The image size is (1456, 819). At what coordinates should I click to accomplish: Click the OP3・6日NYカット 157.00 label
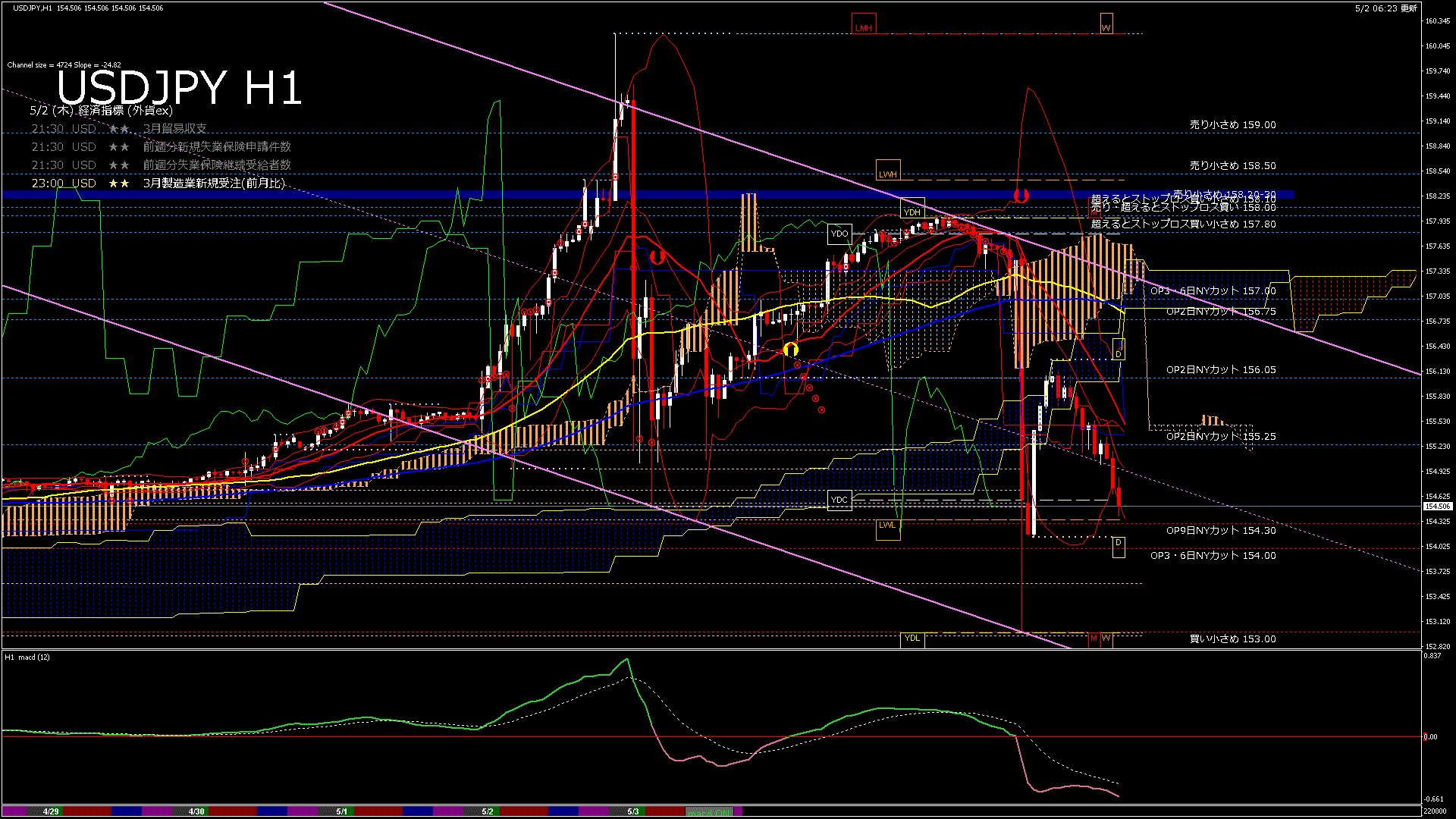pyautogui.click(x=1213, y=291)
